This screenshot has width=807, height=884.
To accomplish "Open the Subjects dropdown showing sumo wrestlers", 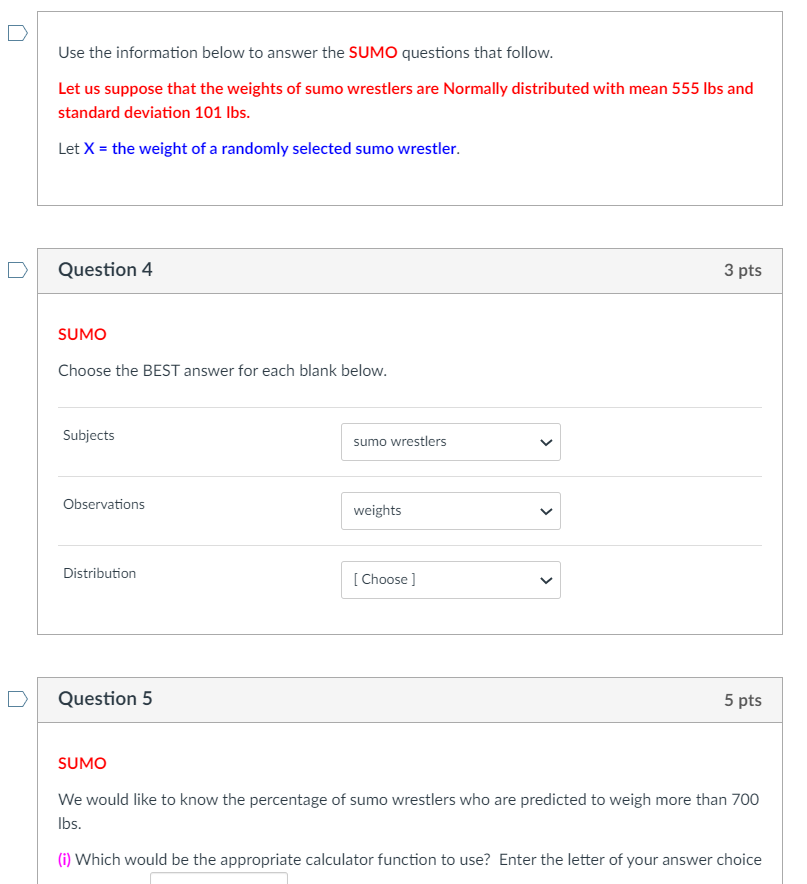I will point(450,442).
